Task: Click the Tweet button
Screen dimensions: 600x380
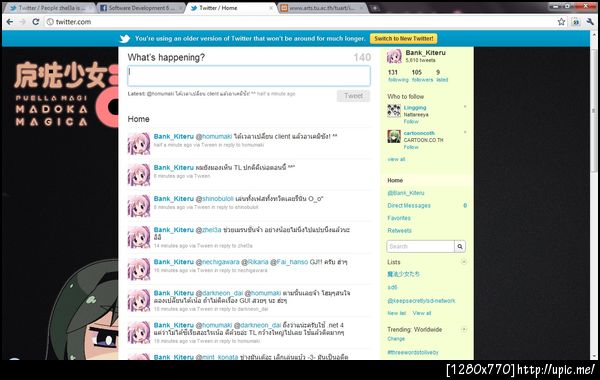Action: click(x=353, y=96)
